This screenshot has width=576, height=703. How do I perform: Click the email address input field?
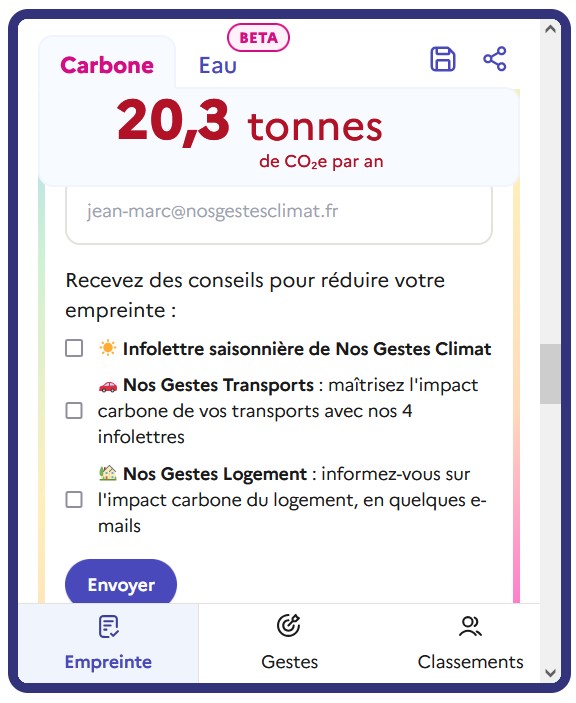pos(279,214)
